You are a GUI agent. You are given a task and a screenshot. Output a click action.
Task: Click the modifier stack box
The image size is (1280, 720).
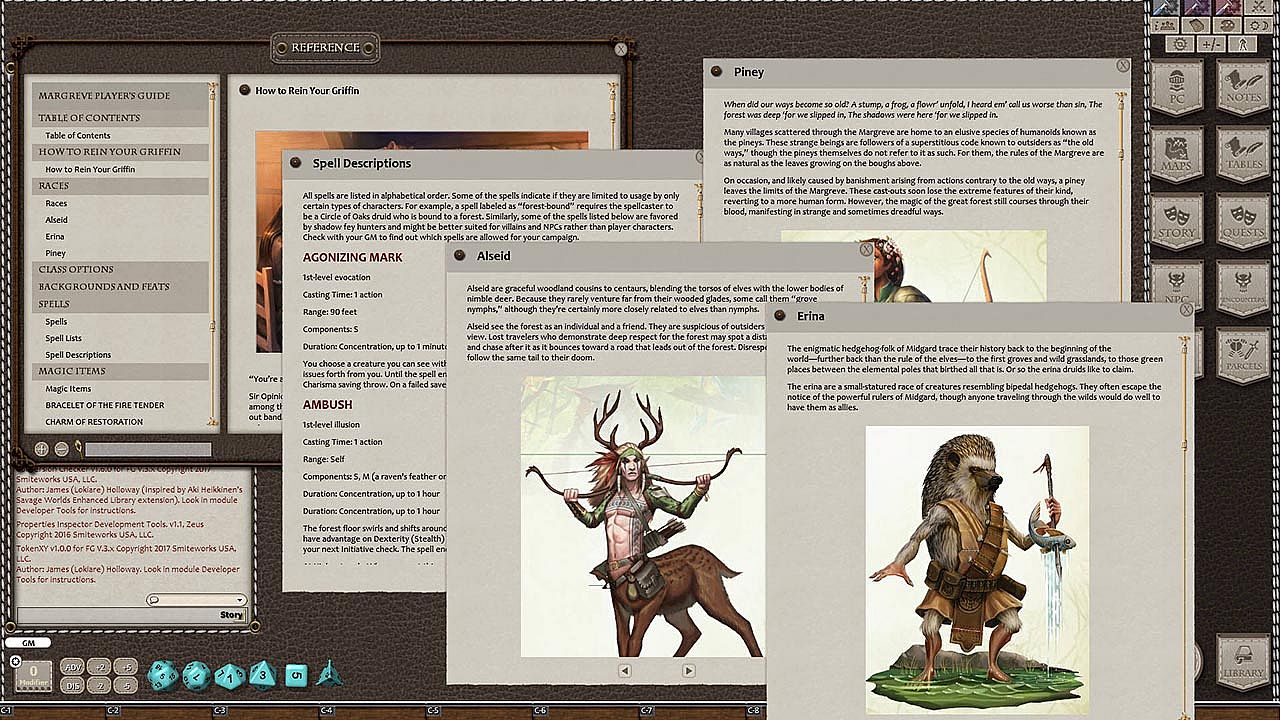pos(34,676)
